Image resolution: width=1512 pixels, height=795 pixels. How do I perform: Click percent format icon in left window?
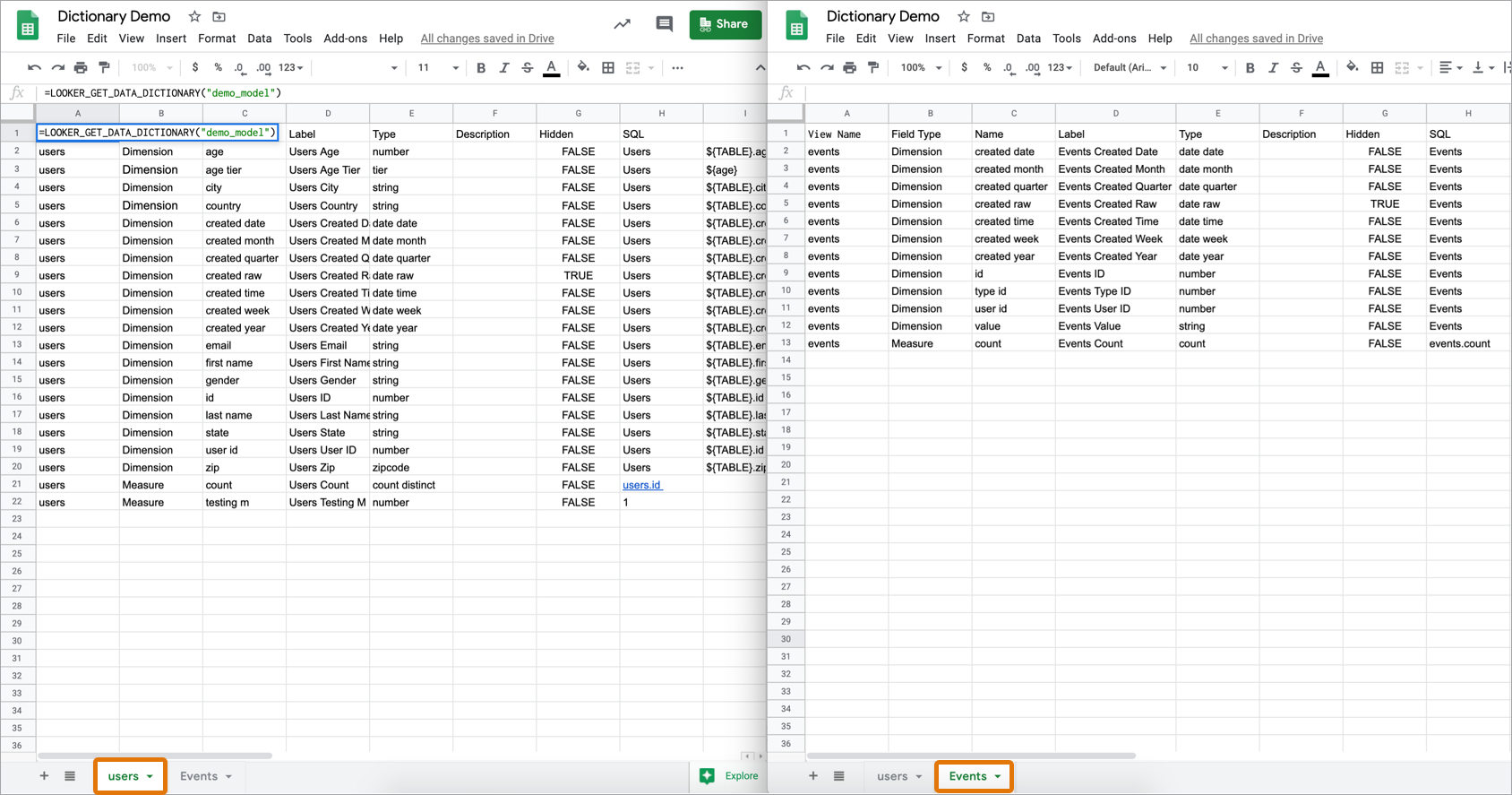[218, 67]
